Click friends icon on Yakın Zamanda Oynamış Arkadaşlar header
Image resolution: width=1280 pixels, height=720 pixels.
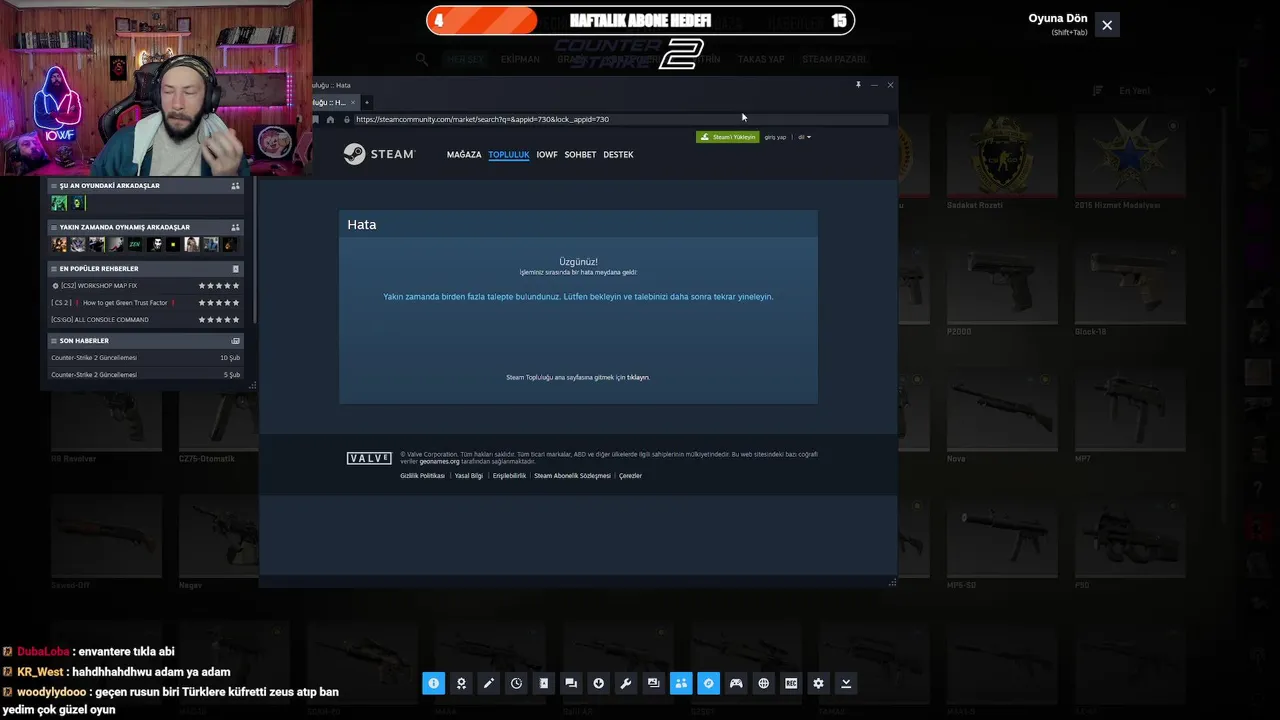tap(235, 227)
